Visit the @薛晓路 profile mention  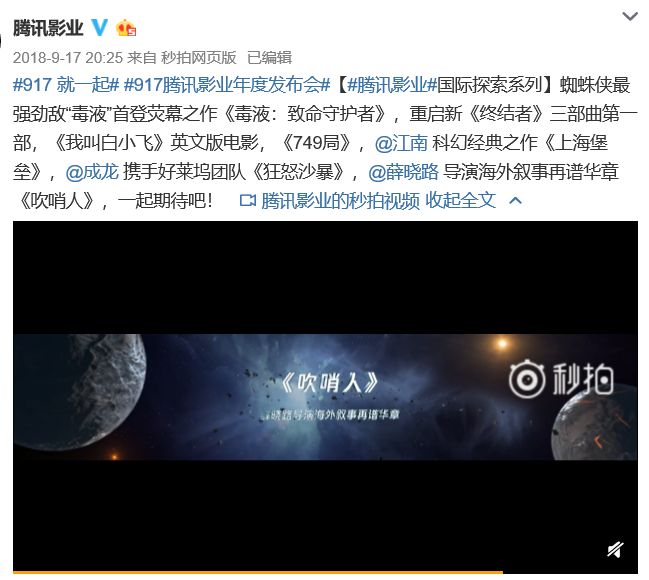coord(403,172)
